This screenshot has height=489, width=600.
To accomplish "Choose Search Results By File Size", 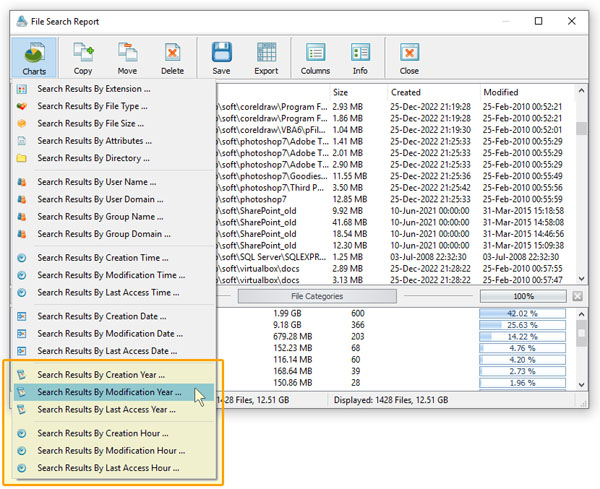I will 114,124.
